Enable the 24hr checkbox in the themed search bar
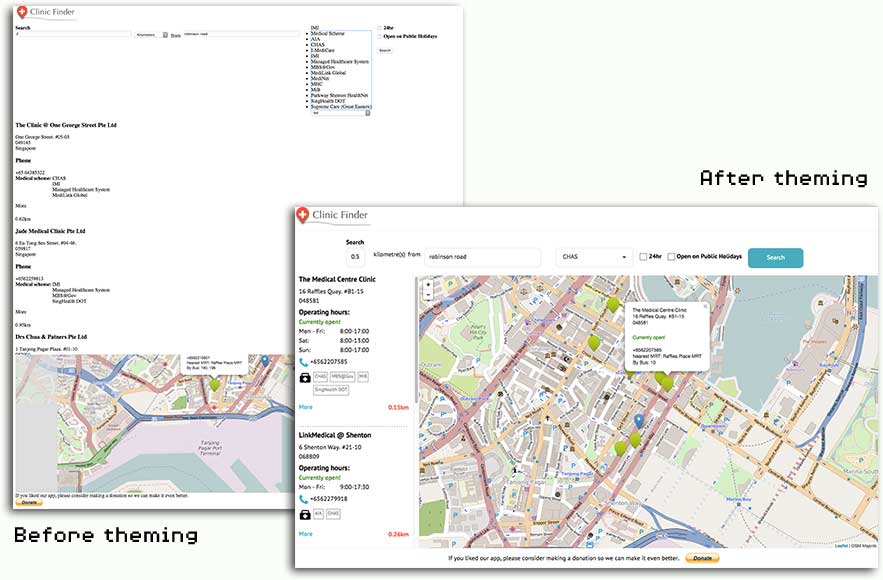883x580 pixels. tap(643, 257)
